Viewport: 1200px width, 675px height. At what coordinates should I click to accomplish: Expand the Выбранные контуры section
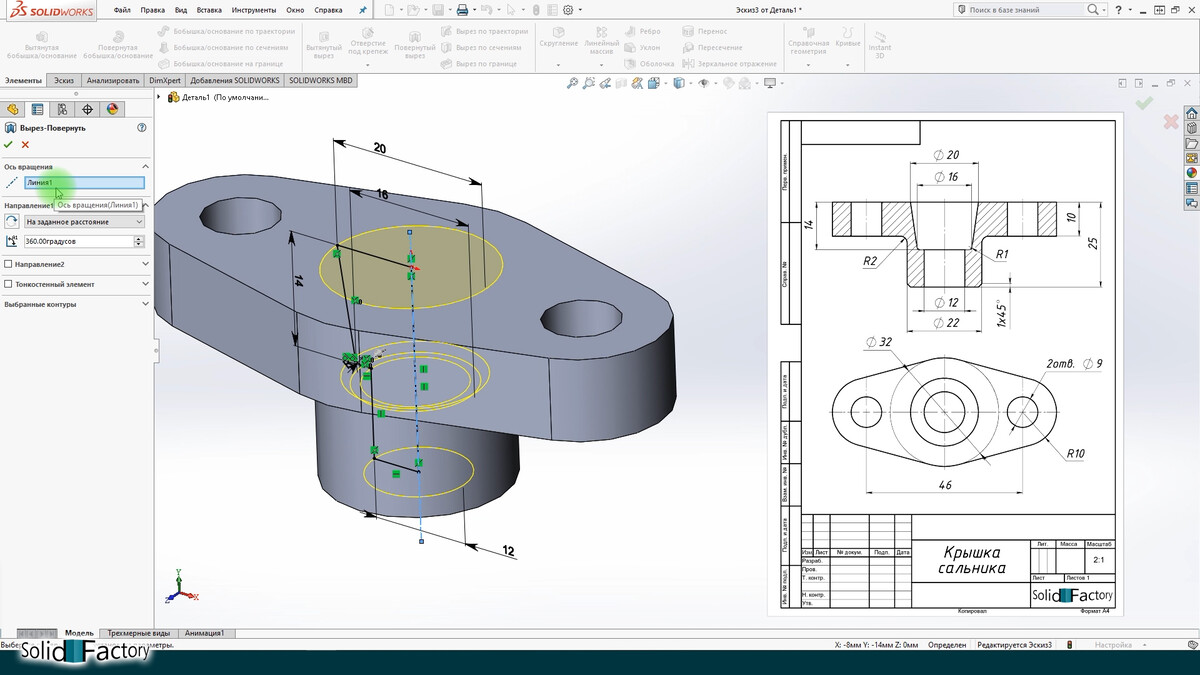coord(146,304)
